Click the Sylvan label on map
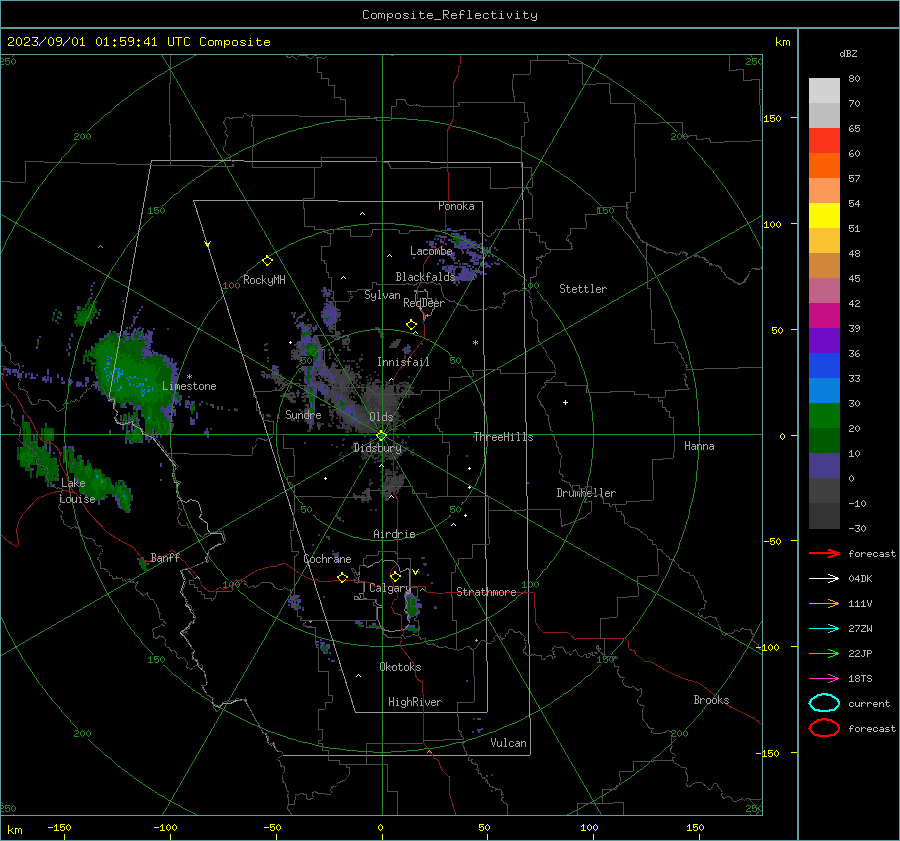 pyautogui.click(x=382, y=295)
